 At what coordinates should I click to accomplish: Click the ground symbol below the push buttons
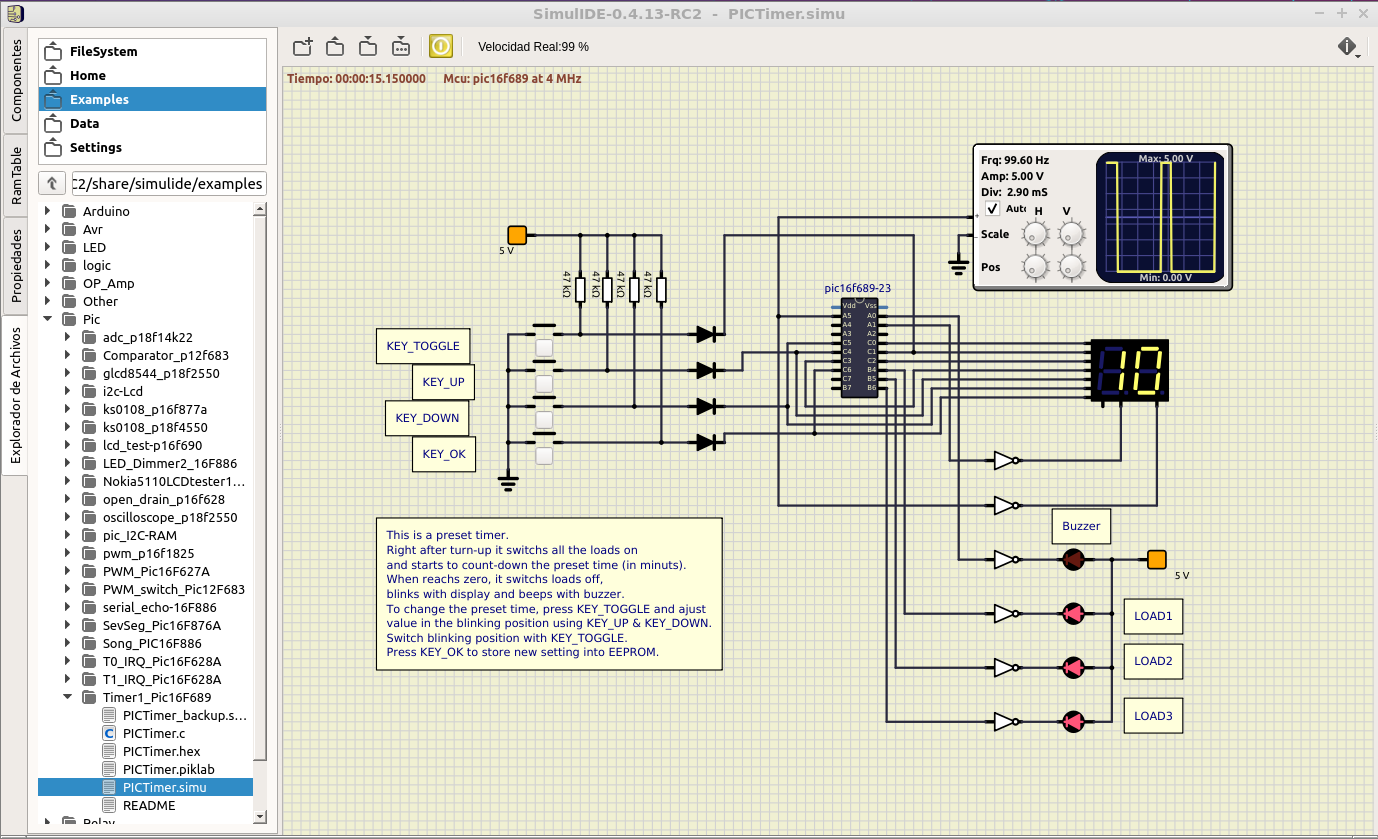pyautogui.click(x=508, y=483)
